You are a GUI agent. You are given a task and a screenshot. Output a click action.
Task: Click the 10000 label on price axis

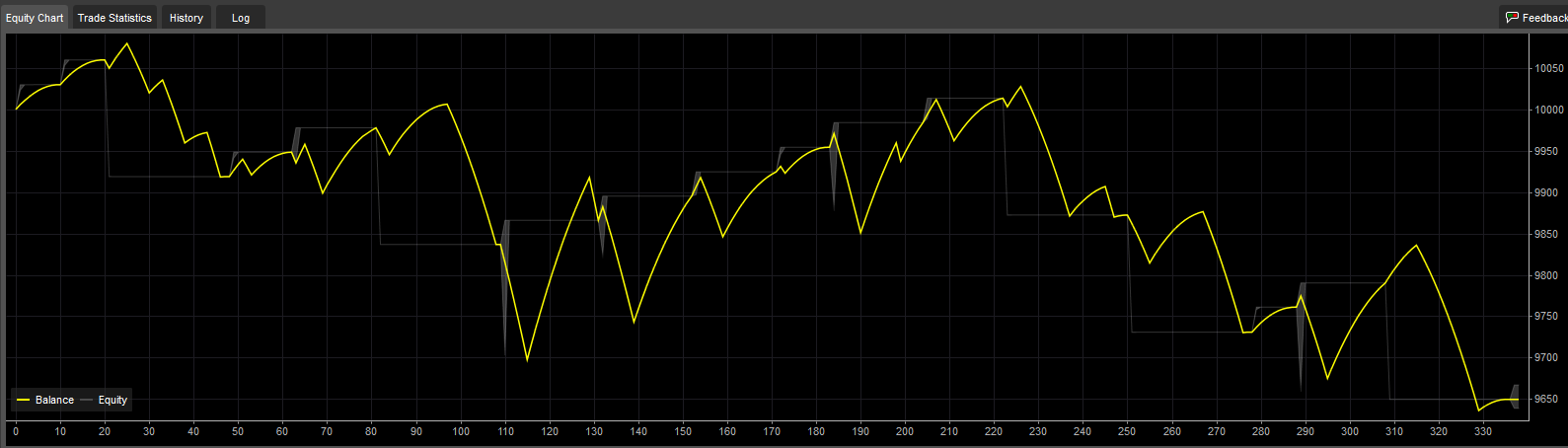pyautogui.click(x=1548, y=111)
